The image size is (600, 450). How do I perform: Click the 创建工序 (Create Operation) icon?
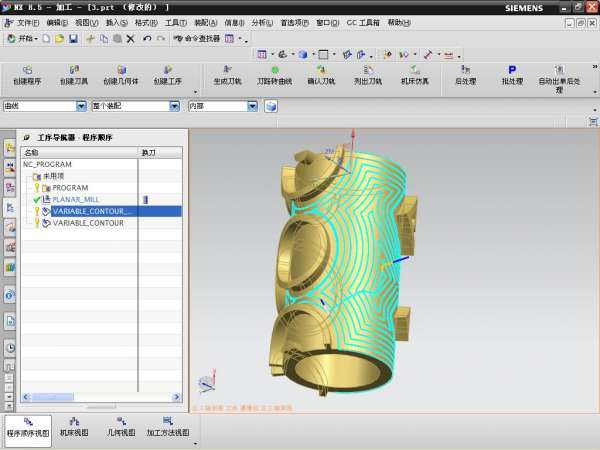tap(168, 75)
